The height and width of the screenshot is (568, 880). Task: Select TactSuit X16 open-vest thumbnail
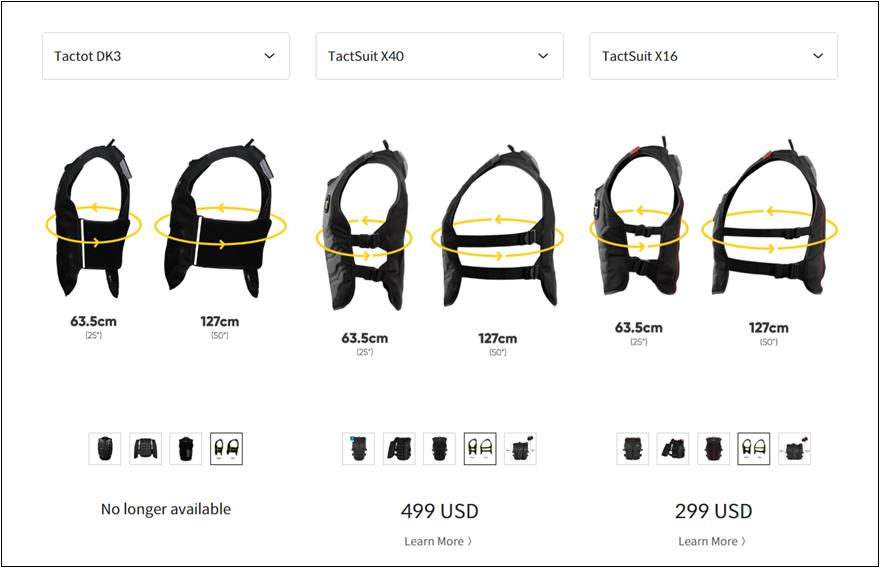pyautogui.click(x=673, y=448)
